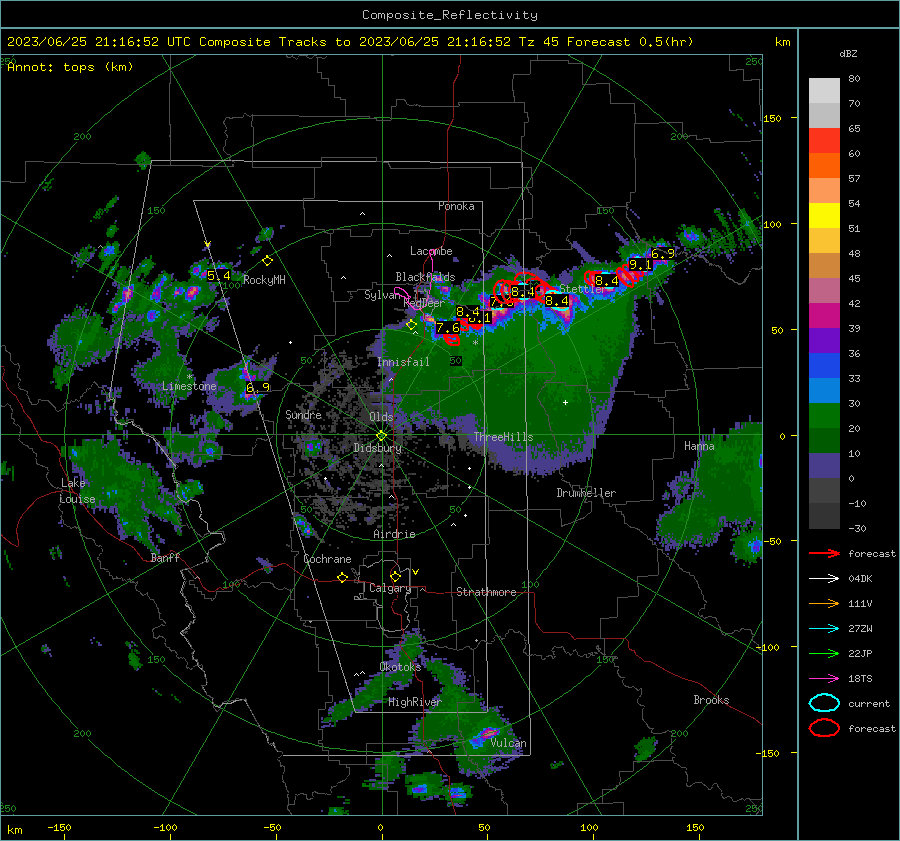Click the UTC Composite Tracks timestamp header
The height and width of the screenshot is (841, 900).
350,42
